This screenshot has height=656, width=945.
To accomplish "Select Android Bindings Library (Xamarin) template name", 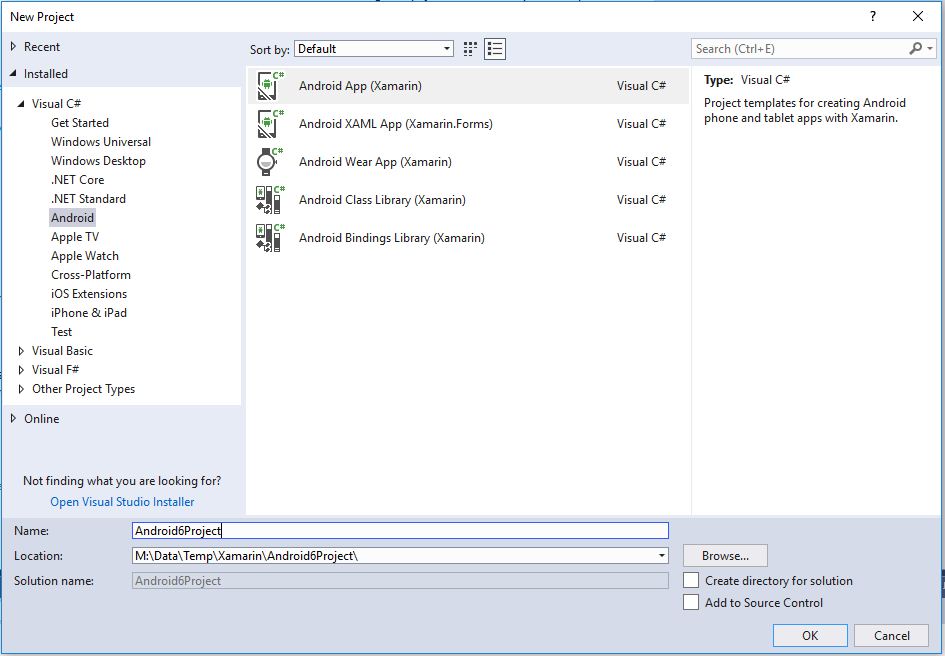I will coord(392,238).
